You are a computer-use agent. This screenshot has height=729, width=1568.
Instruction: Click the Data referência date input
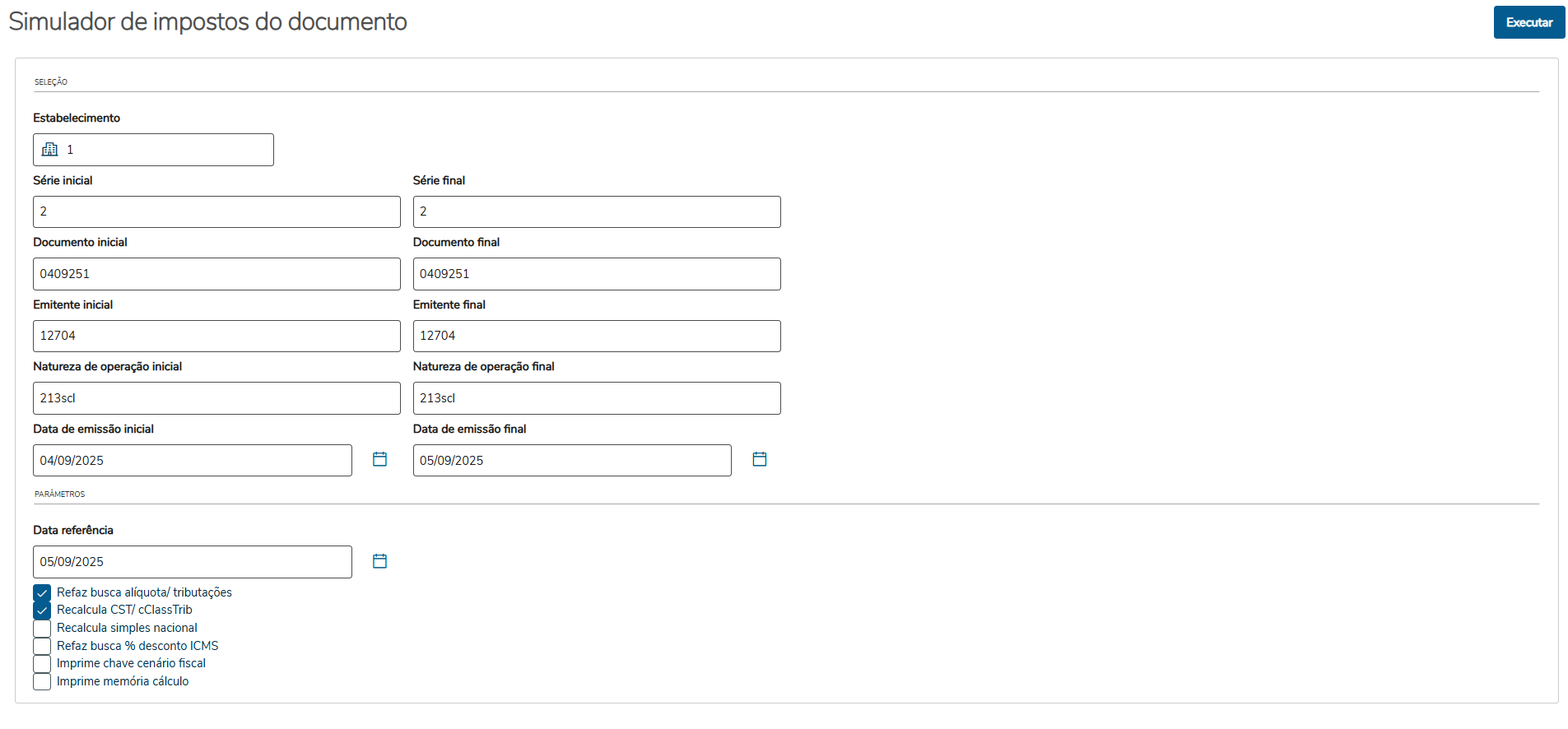(192, 562)
